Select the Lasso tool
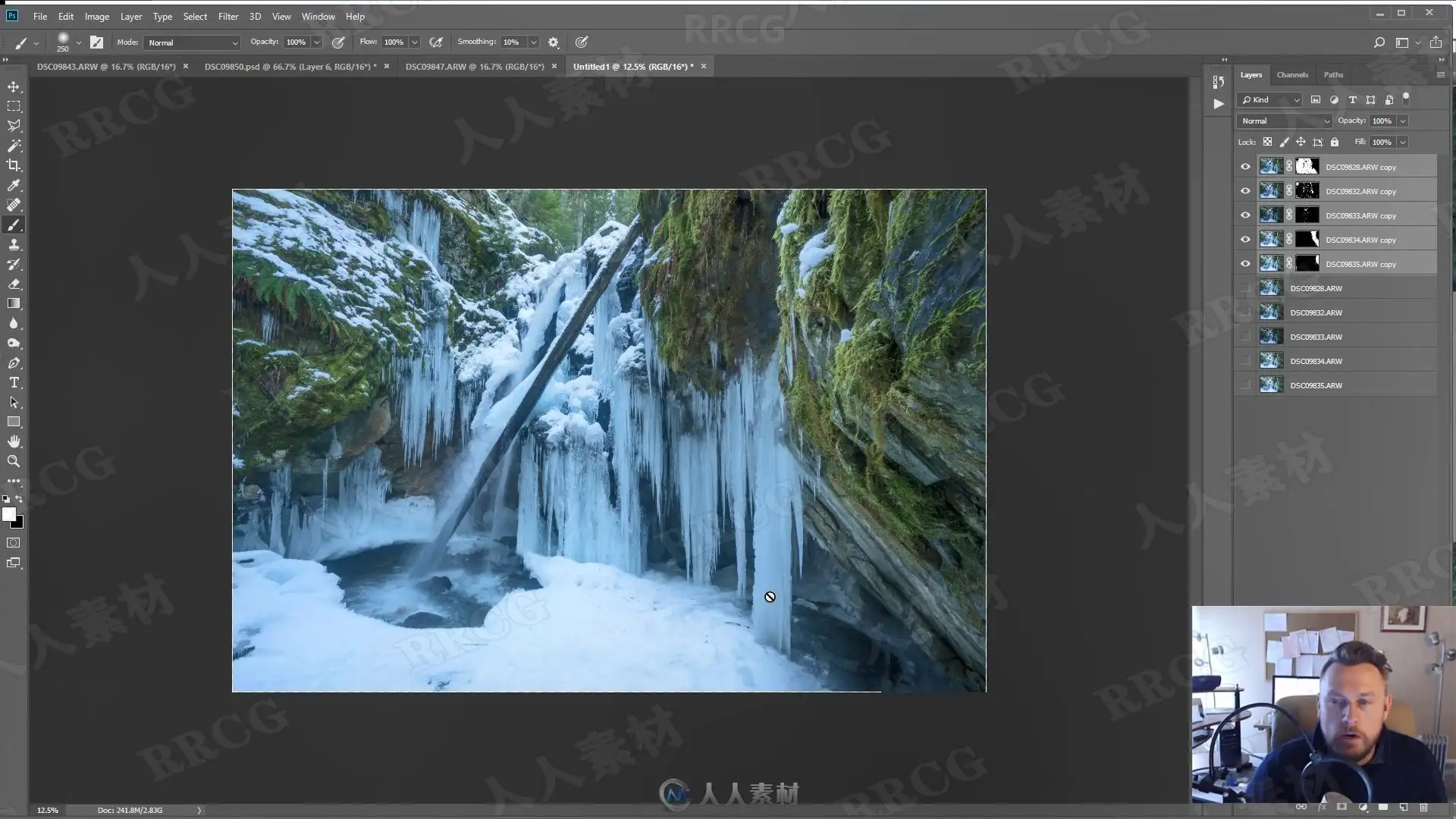The height and width of the screenshot is (819, 1456). pos(14,126)
